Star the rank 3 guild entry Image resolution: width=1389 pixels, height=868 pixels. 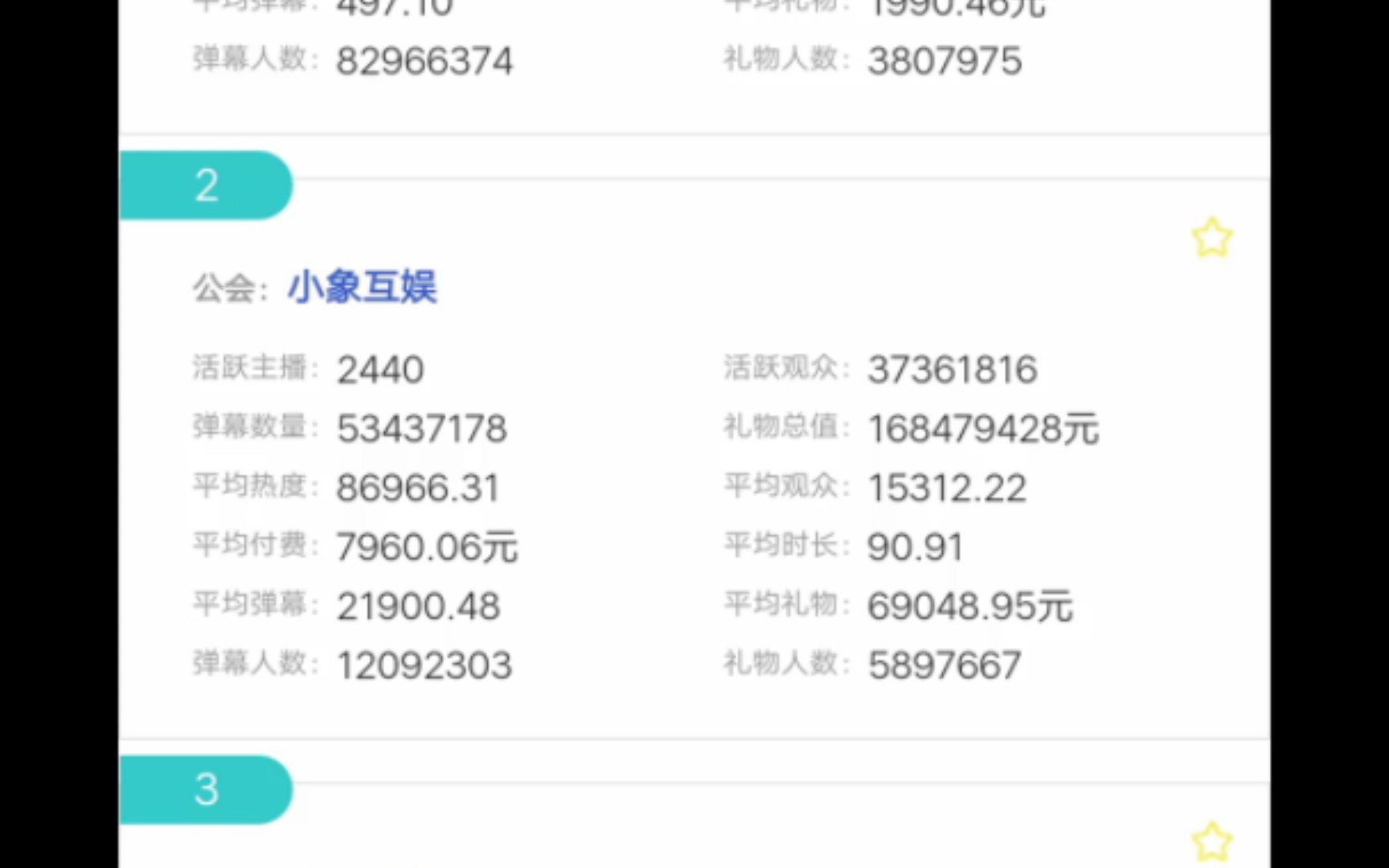(x=1211, y=841)
